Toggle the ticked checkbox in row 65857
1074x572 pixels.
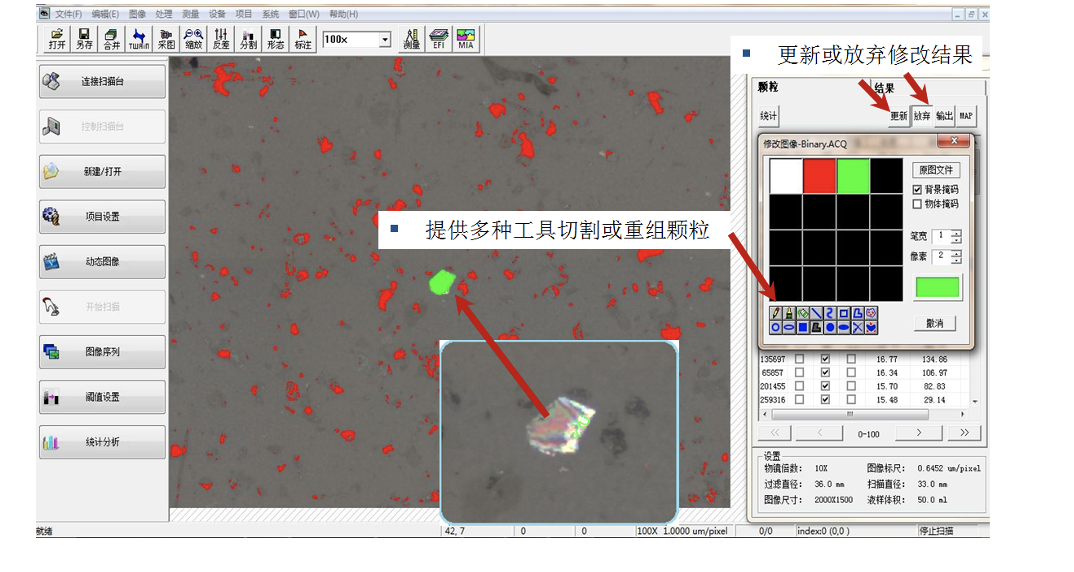pyautogui.click(x=825, y=373)
